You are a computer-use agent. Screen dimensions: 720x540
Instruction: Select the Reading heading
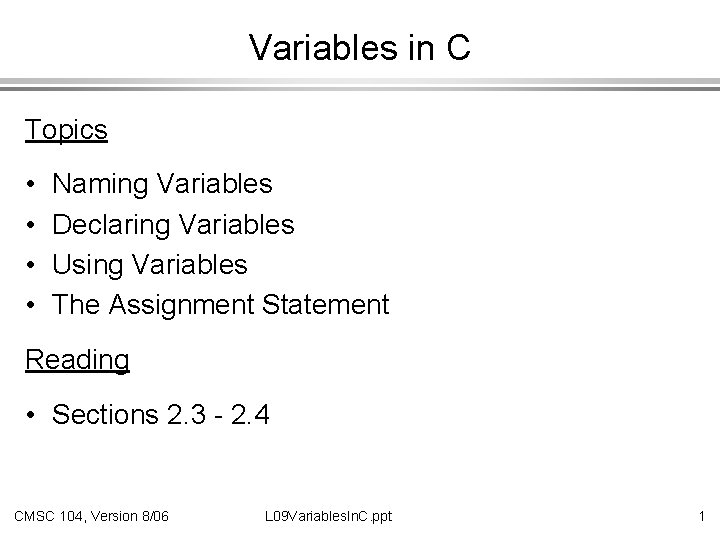77,360
